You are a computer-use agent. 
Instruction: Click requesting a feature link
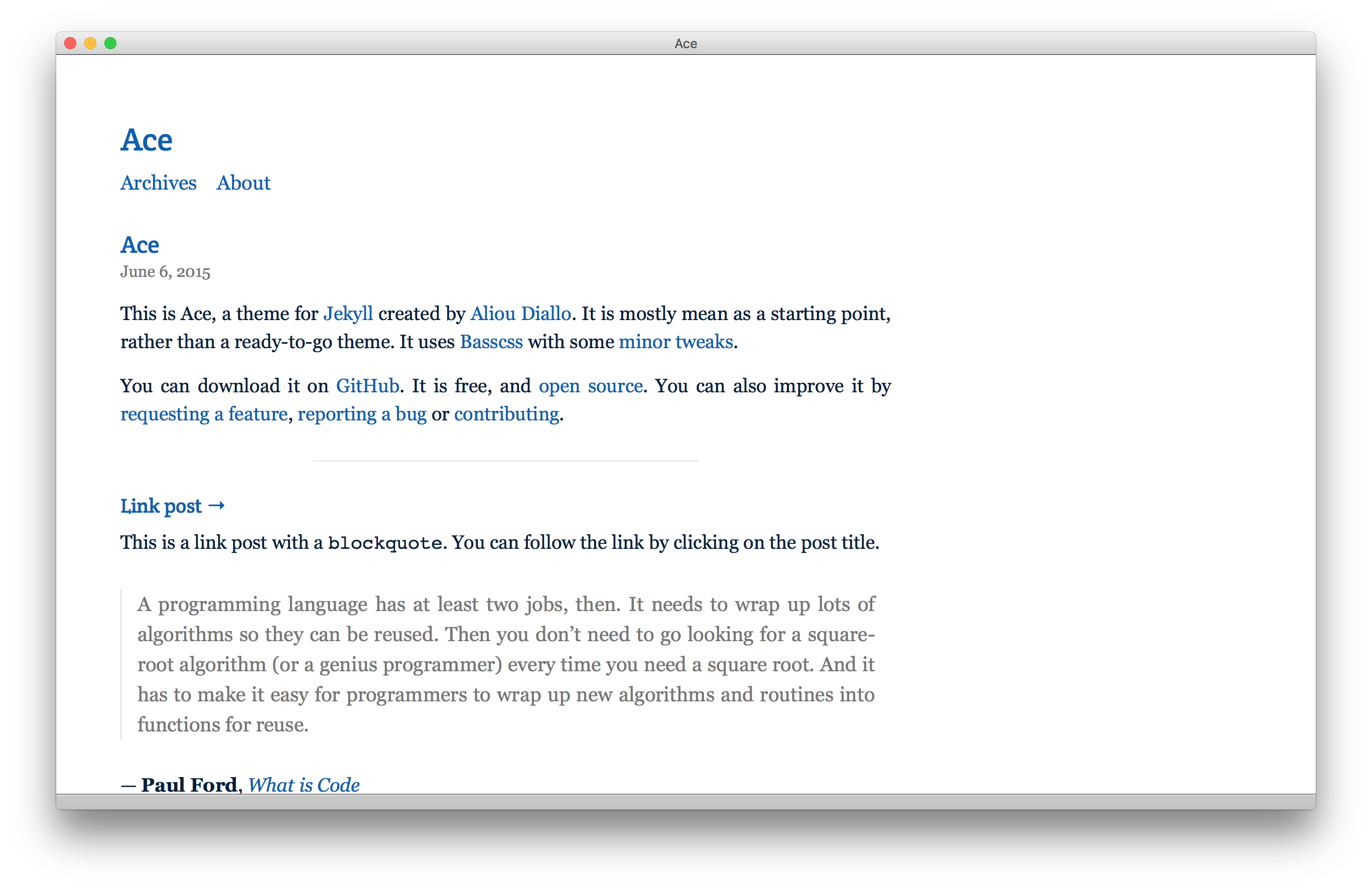(204, 414)
